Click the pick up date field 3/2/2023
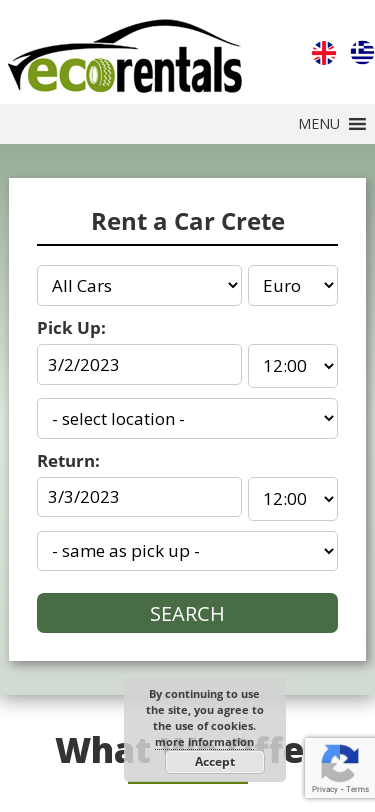 pyautogui.click(x=139, y=365)
